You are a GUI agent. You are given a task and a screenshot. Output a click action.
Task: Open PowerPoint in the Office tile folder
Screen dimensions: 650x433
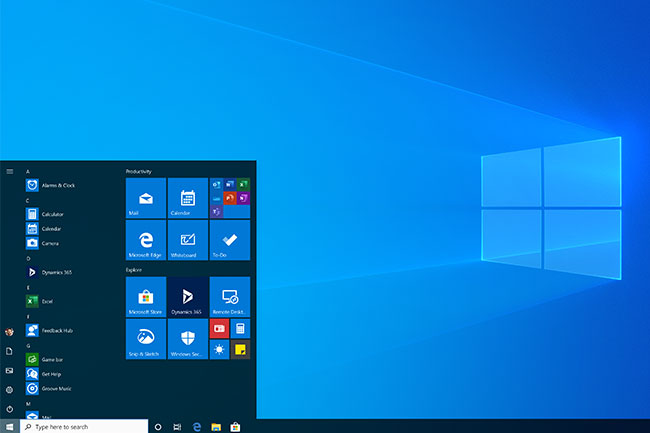pyautogui.click(x=230, y=198)
